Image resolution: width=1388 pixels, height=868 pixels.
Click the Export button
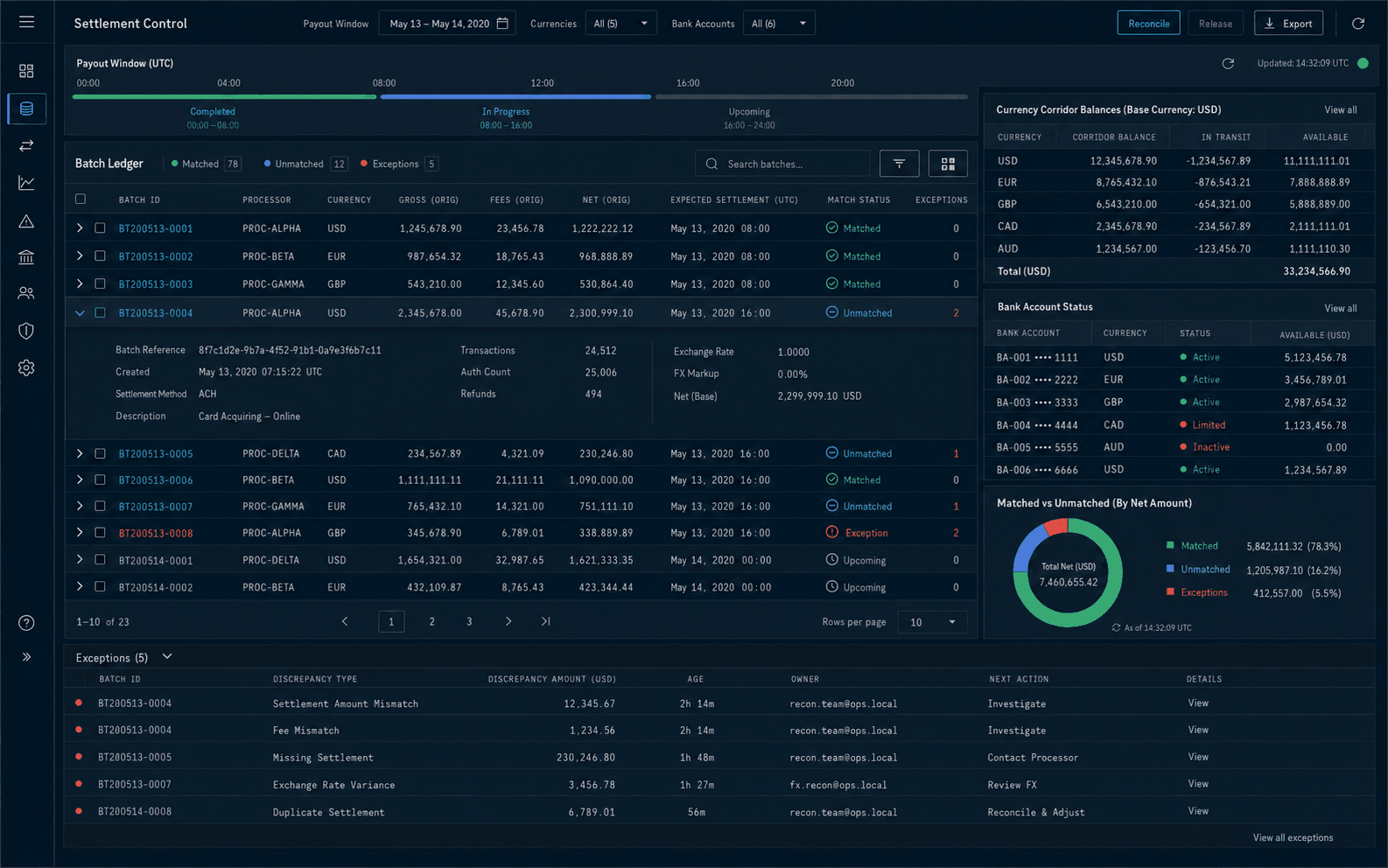1288,24
